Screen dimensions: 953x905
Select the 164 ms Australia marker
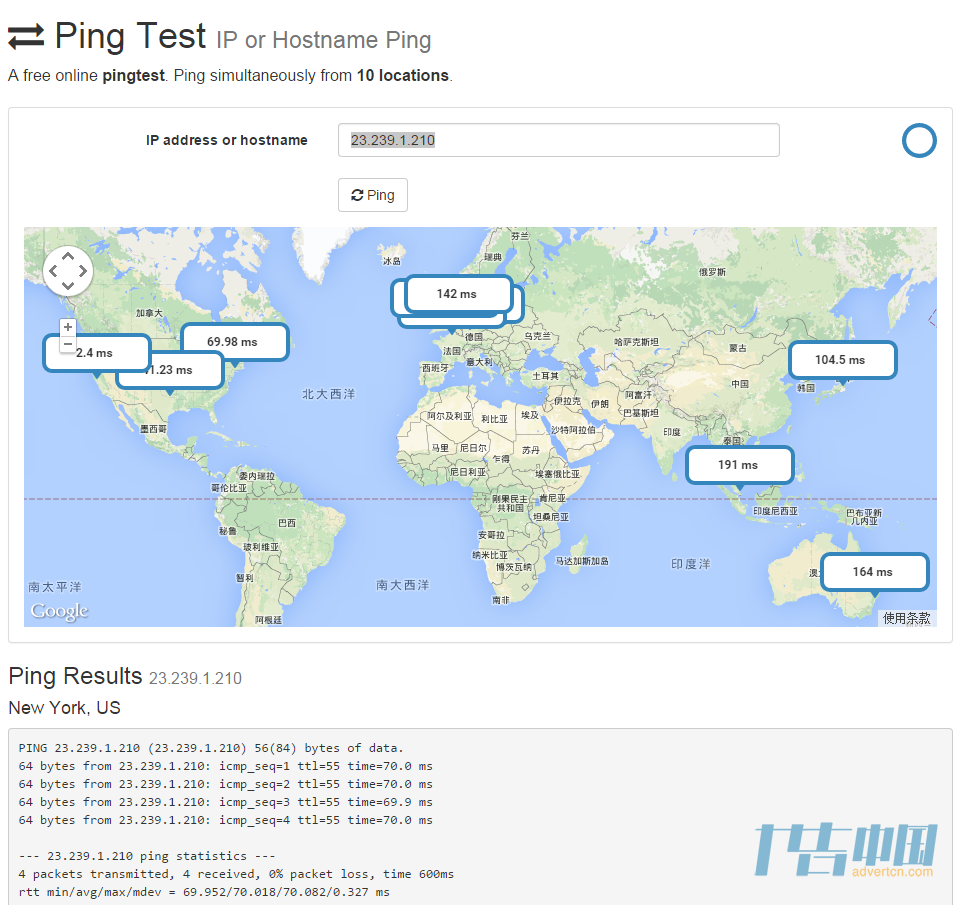(873, 572)
